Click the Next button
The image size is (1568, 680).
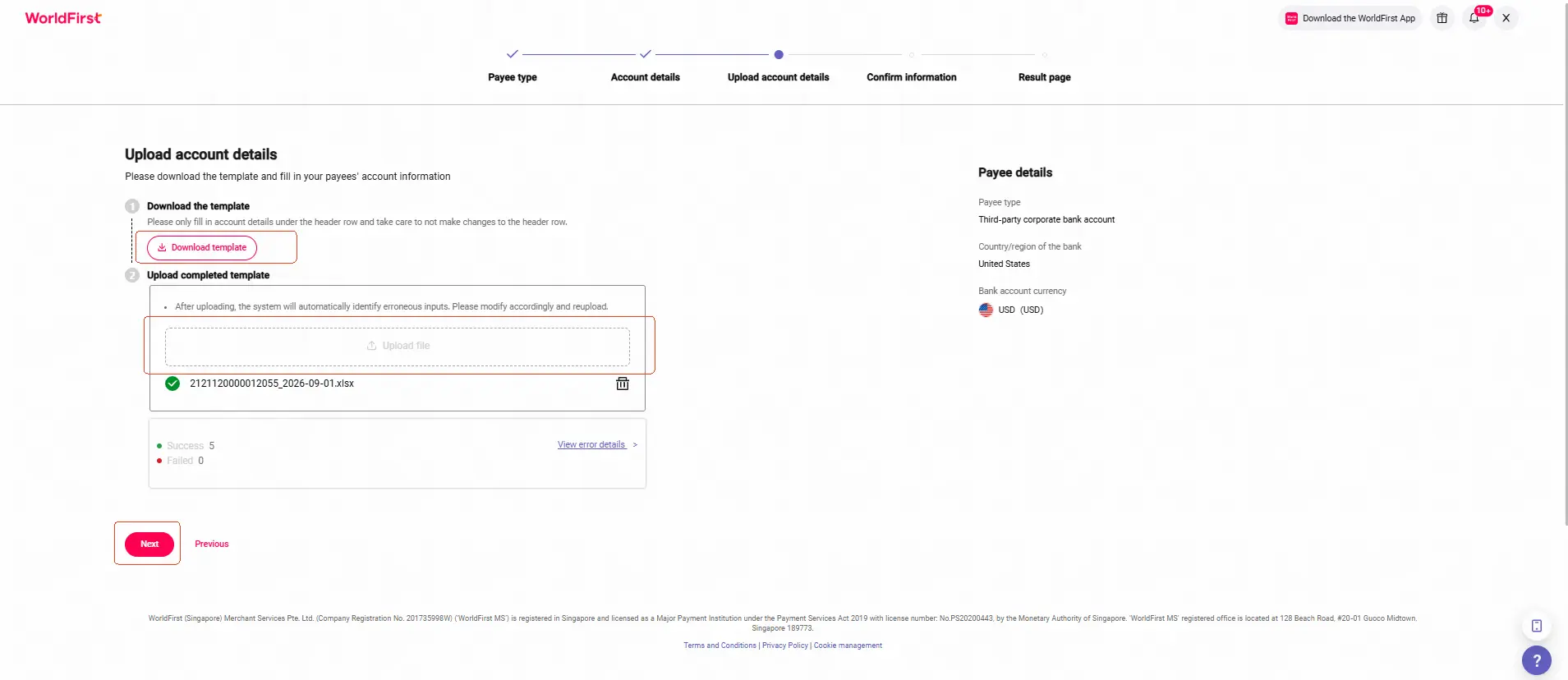point(149,544)
